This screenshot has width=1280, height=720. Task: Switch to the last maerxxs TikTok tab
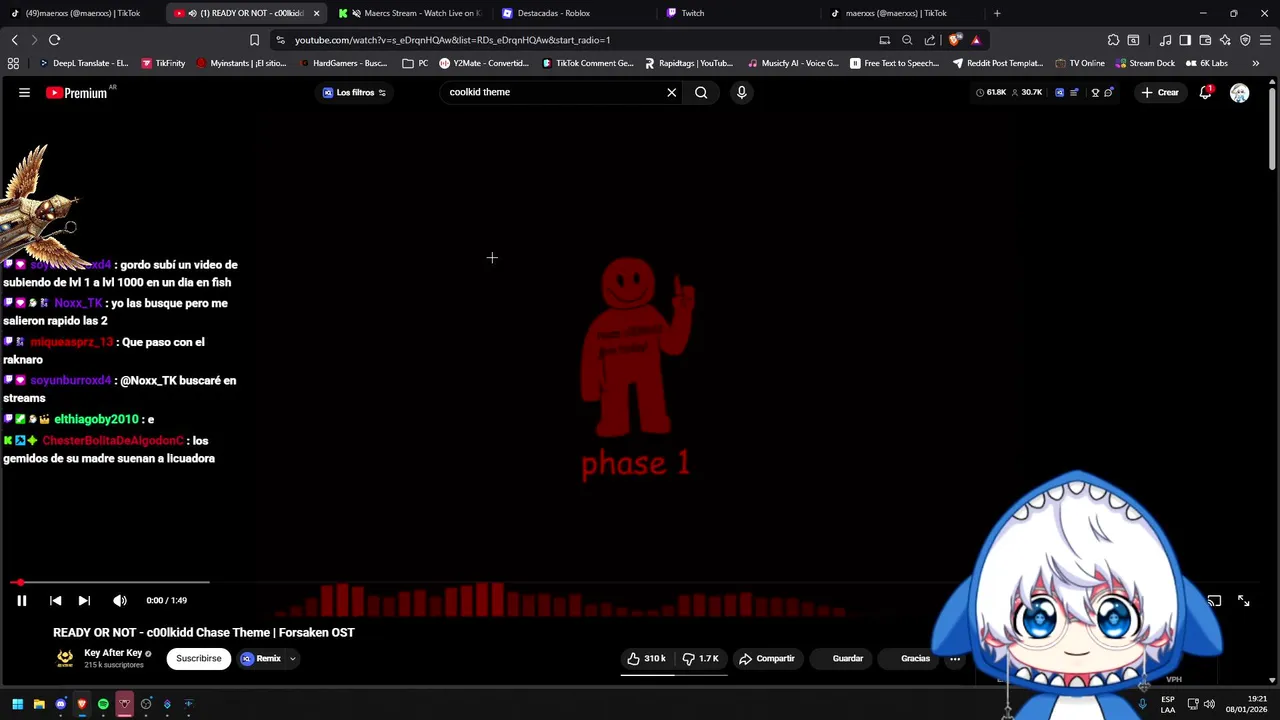[x=900, y=13]
